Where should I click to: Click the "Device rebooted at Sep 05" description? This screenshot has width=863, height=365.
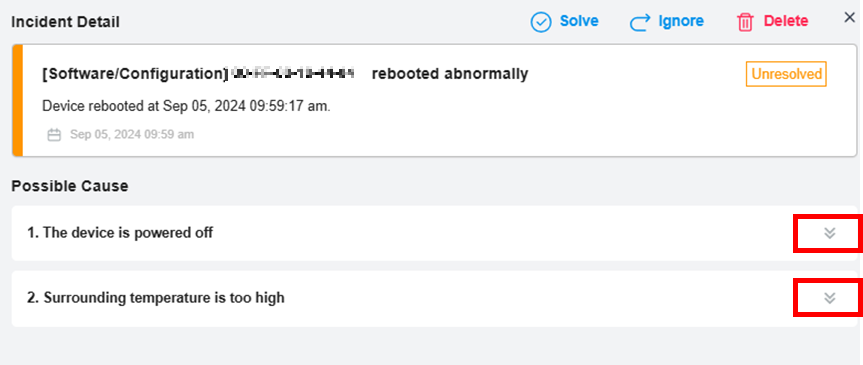tap(187, 106)
